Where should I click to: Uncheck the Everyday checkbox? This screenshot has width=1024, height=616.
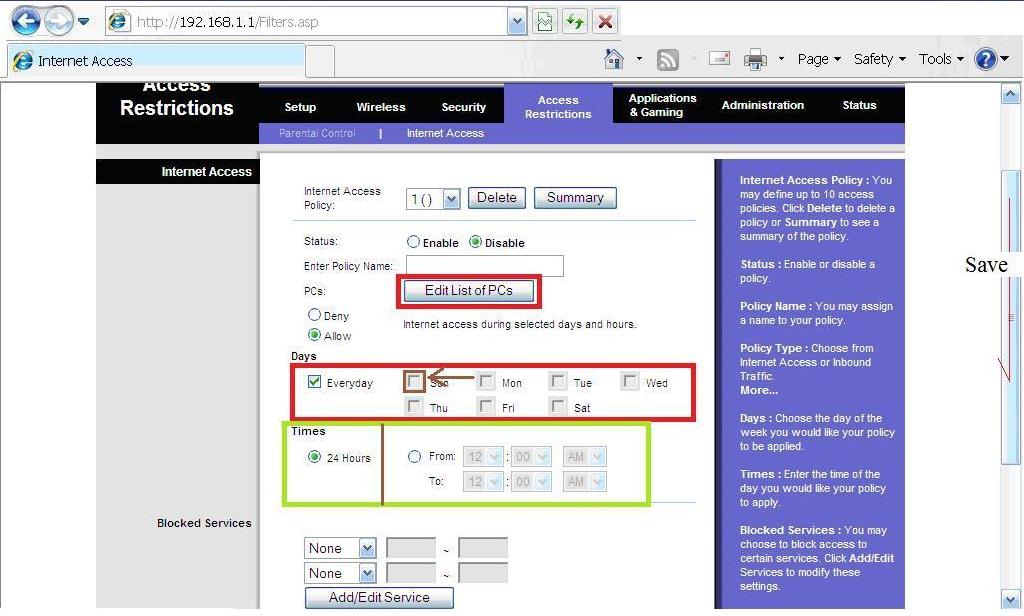(314, 381)
